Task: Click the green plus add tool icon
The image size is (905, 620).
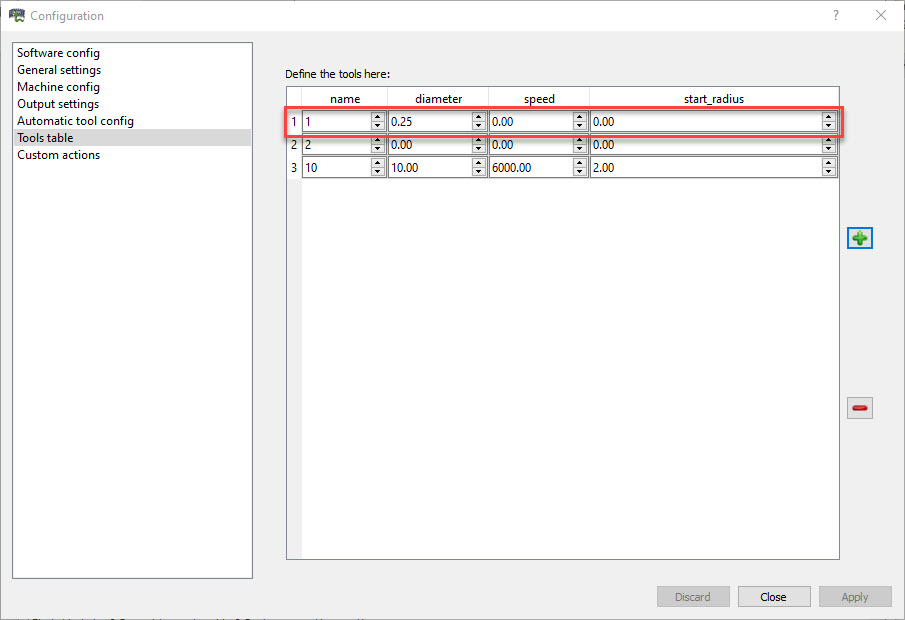Action: tap(859, 238)
